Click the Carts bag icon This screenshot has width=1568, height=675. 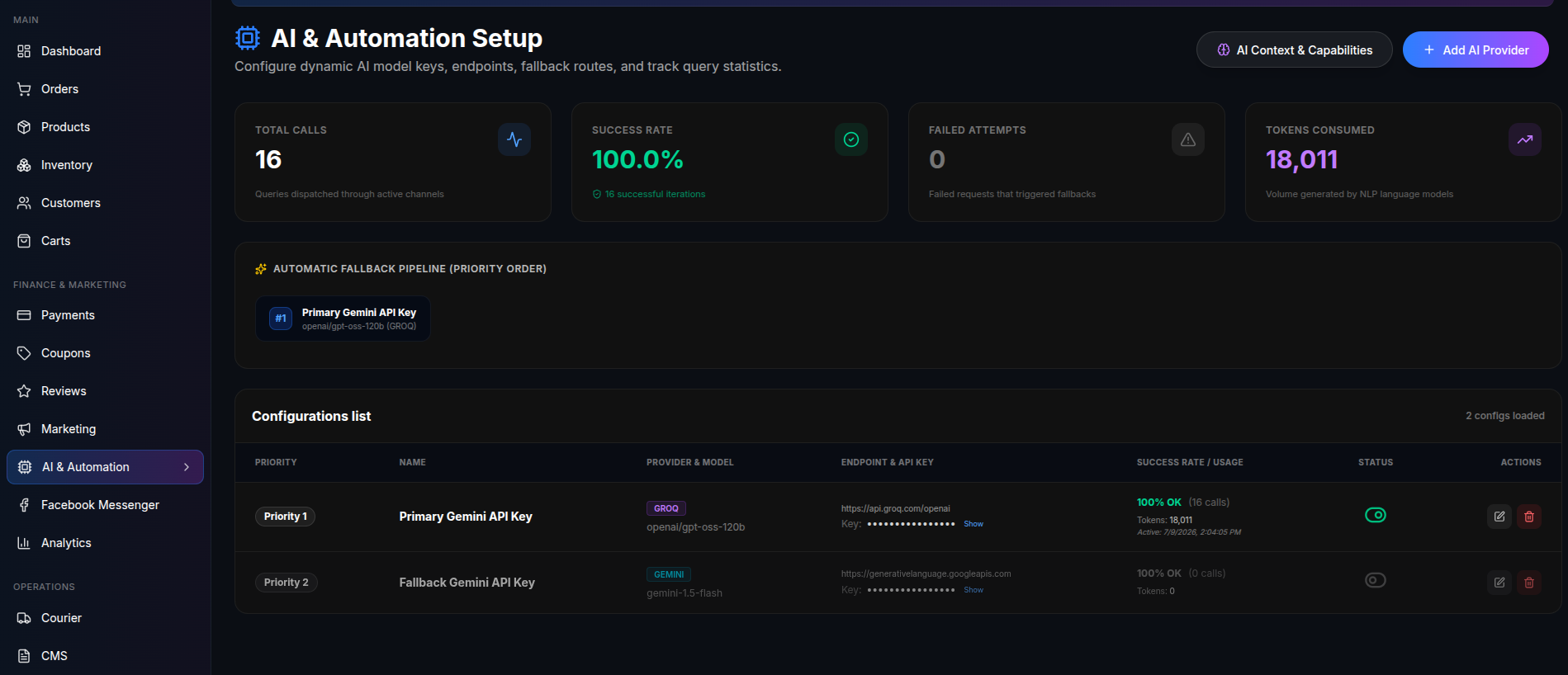click(24, 241)
